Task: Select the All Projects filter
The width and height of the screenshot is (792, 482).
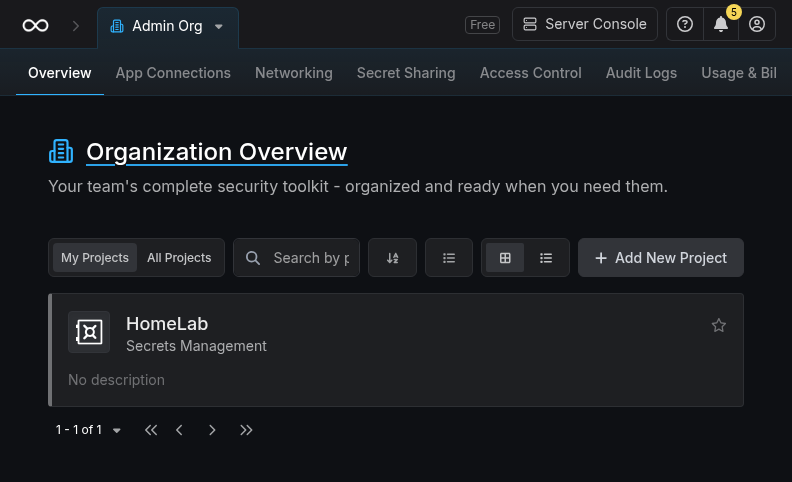Action: (179, 258)
